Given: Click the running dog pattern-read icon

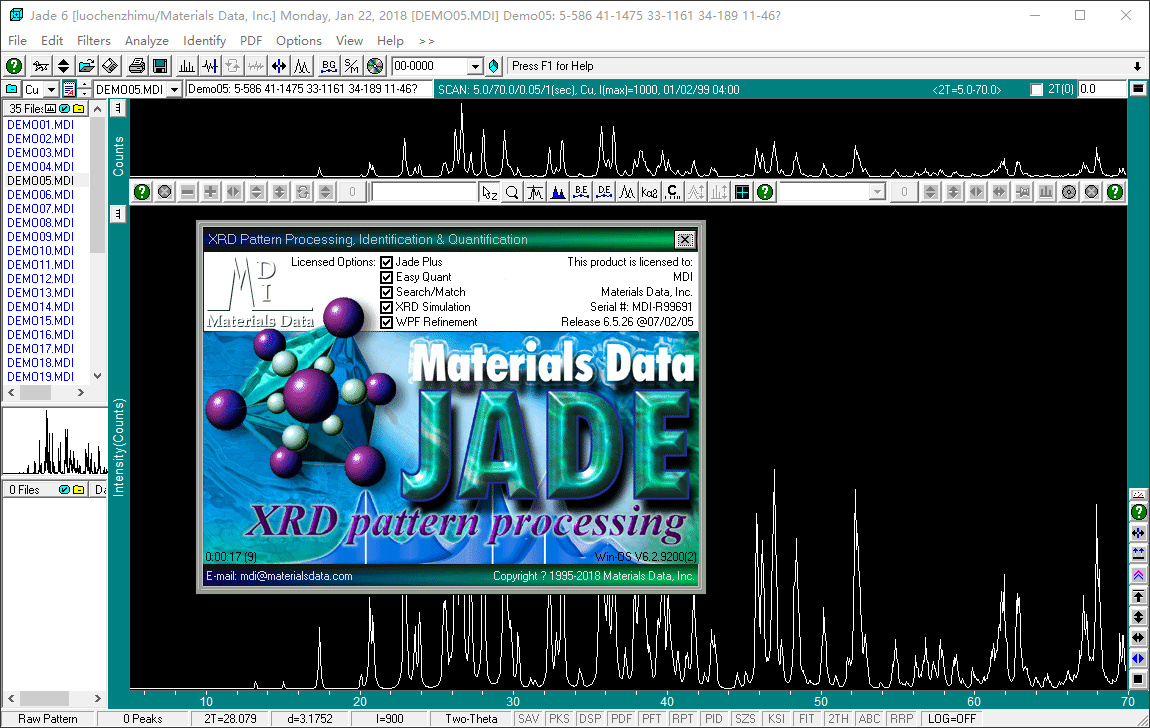Looking at the screenshot, I should pos(40,66).
